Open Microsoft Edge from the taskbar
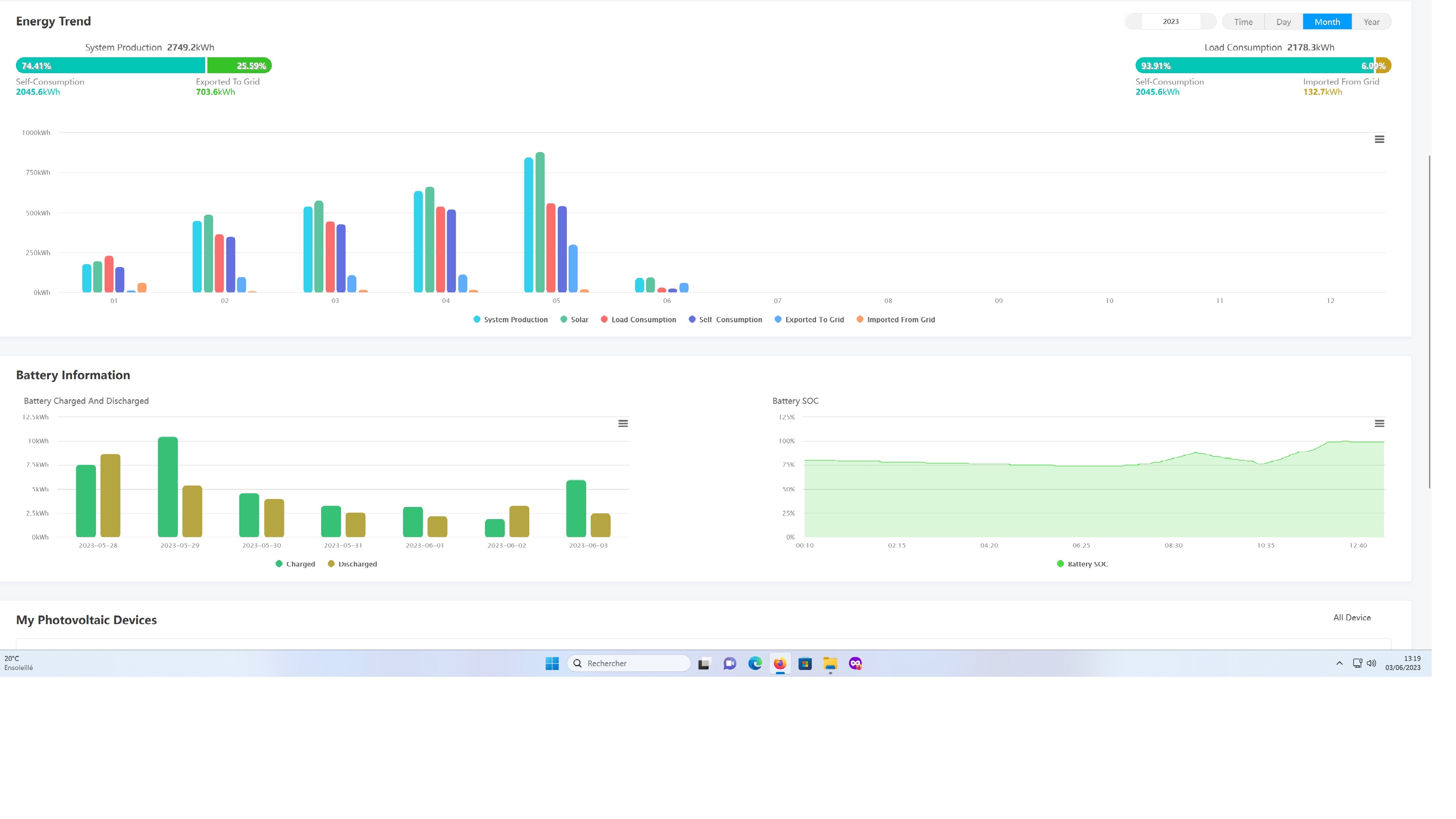The image size is (1456, 819). (x=755, y=663)
